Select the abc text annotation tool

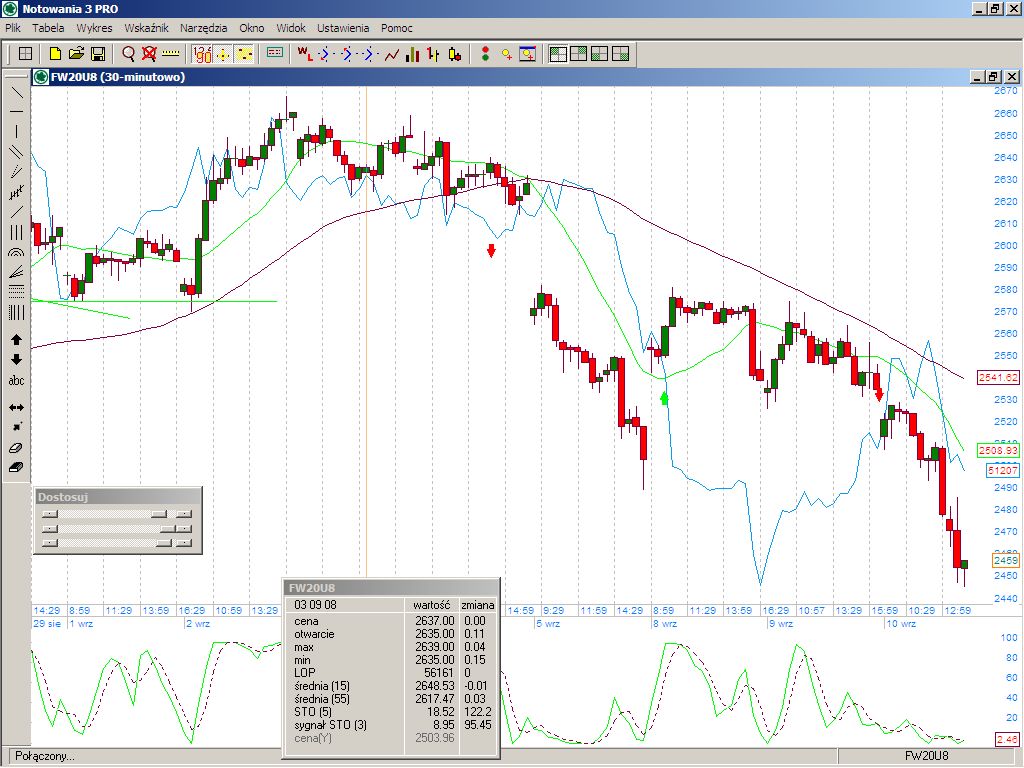point(16,381)
